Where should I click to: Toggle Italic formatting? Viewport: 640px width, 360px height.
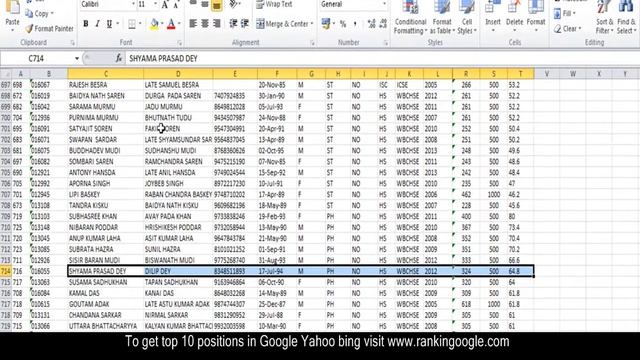click(97, 24)
